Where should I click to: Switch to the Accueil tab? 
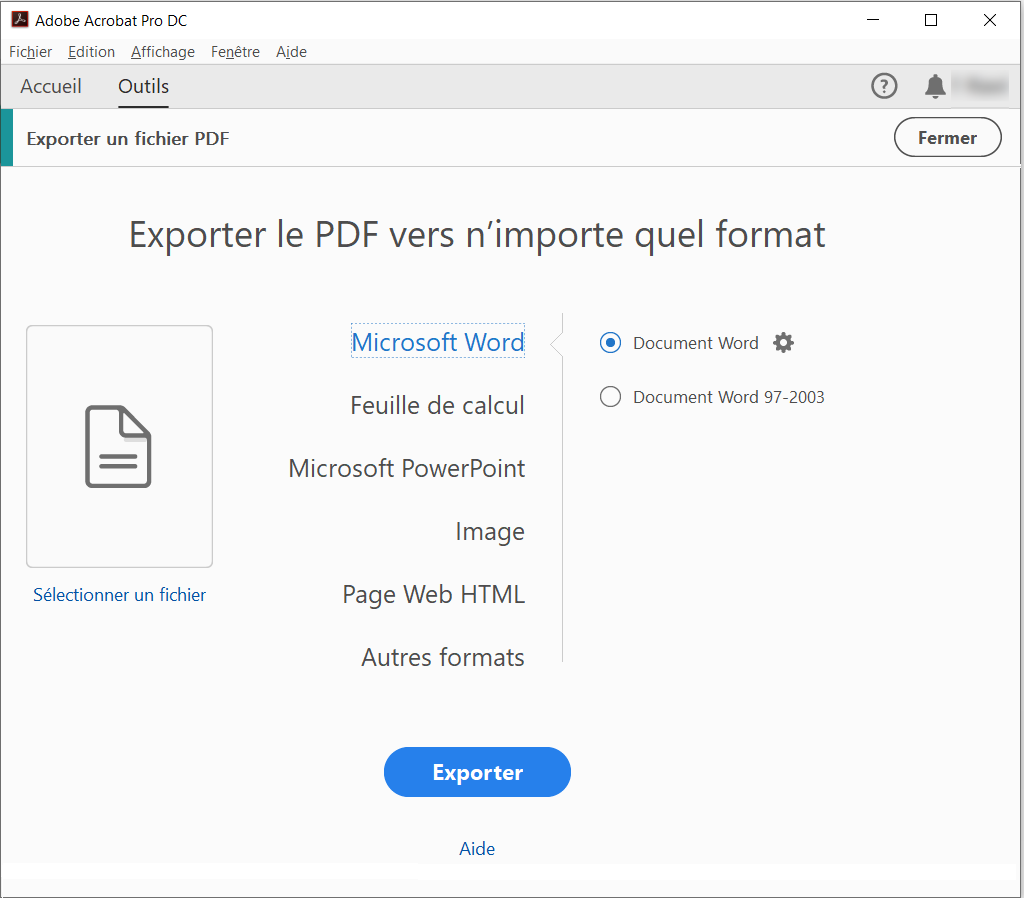51,86
